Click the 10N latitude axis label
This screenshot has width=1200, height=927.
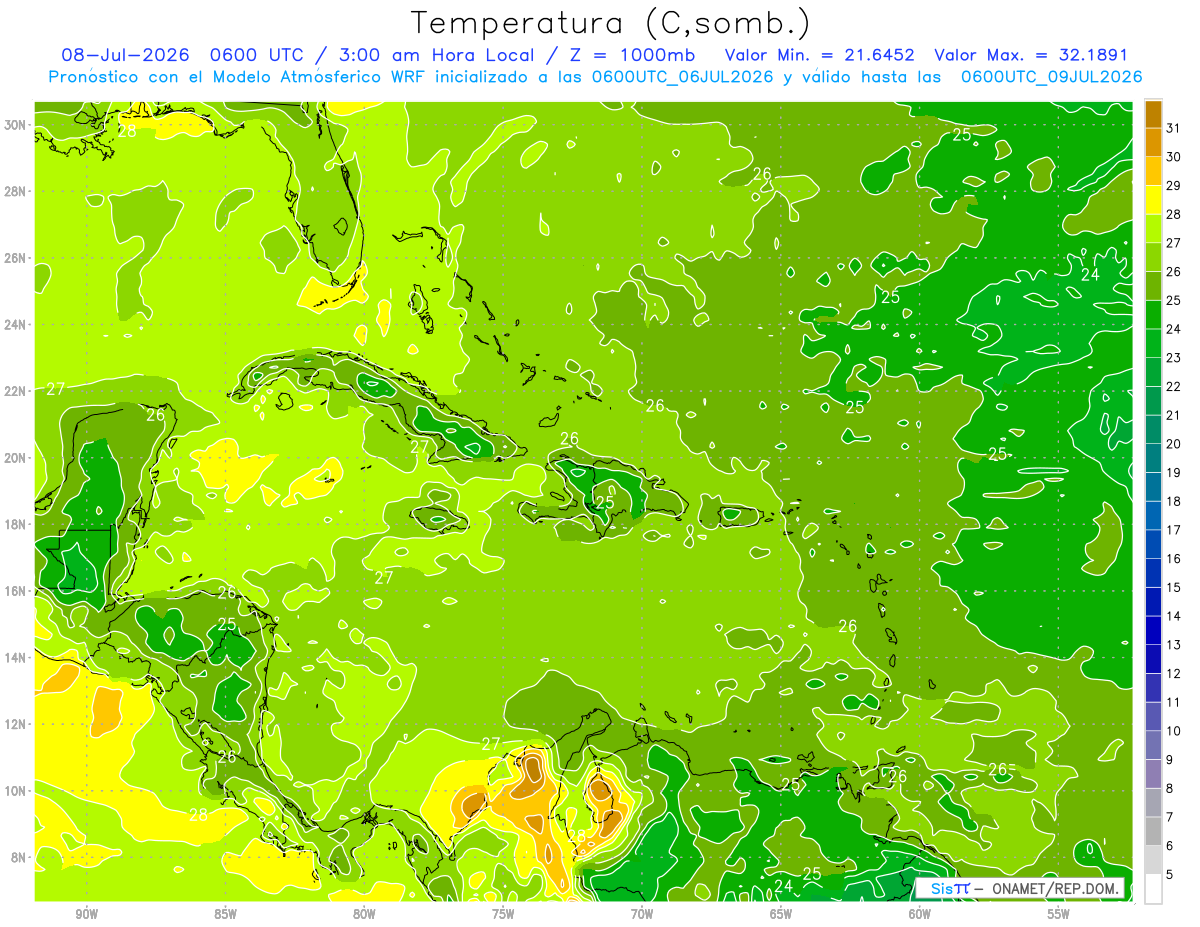15,791
